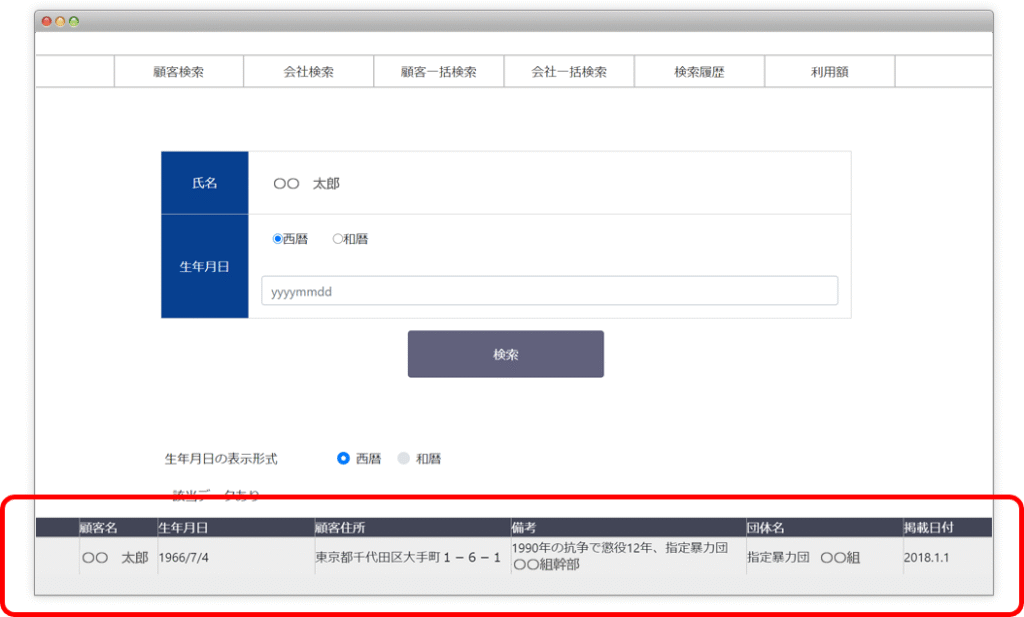
Task: Go to the 会社一括検索 tab
Action: [569, 72]
